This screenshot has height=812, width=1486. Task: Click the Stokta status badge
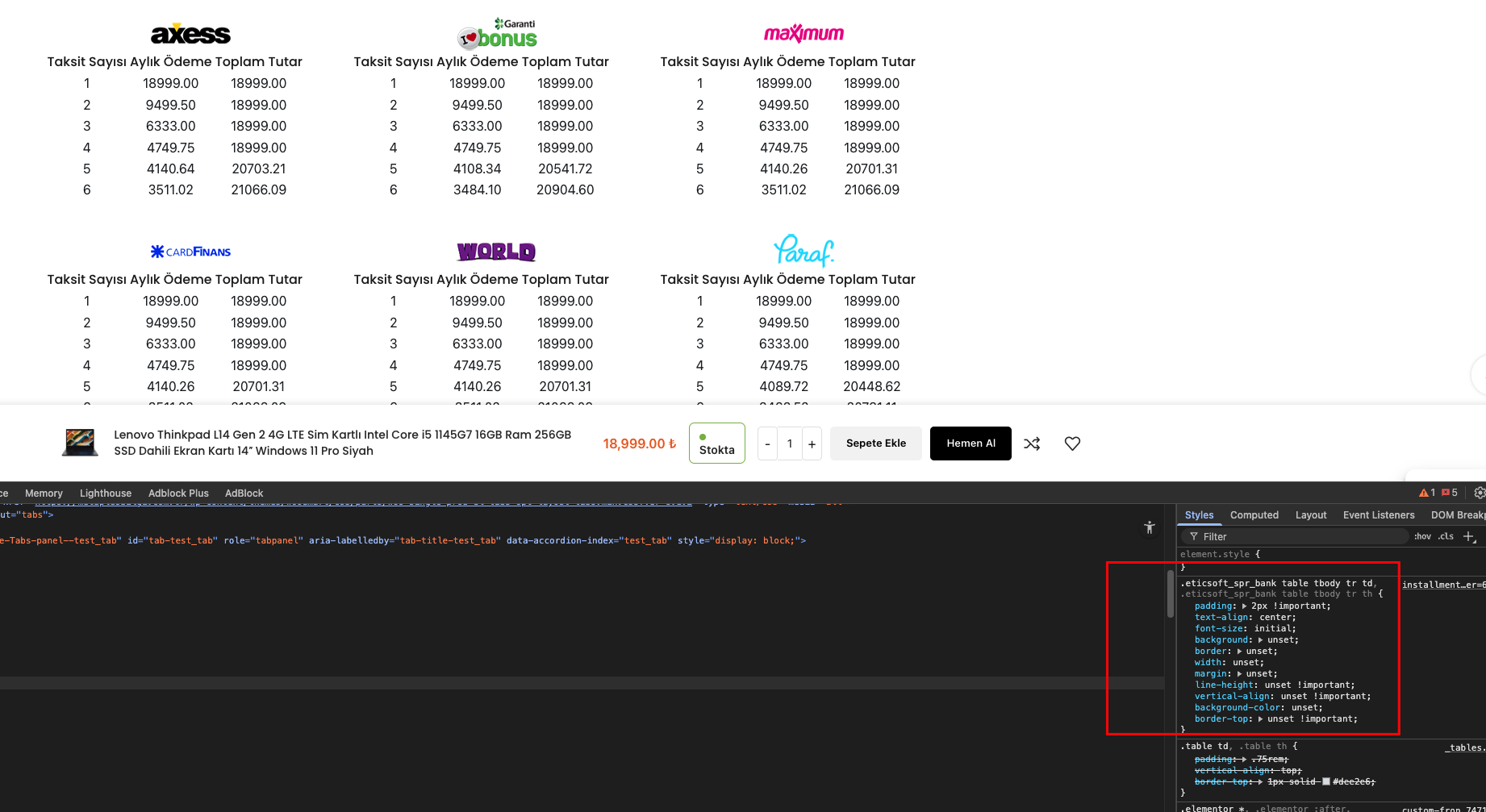pos(717,443)
